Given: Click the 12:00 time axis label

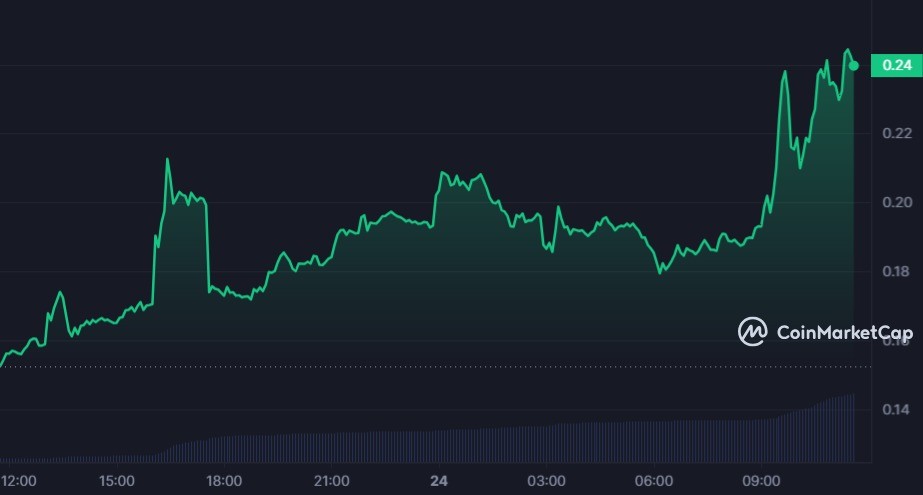Looking at the screenshot, I should point(19,481).
